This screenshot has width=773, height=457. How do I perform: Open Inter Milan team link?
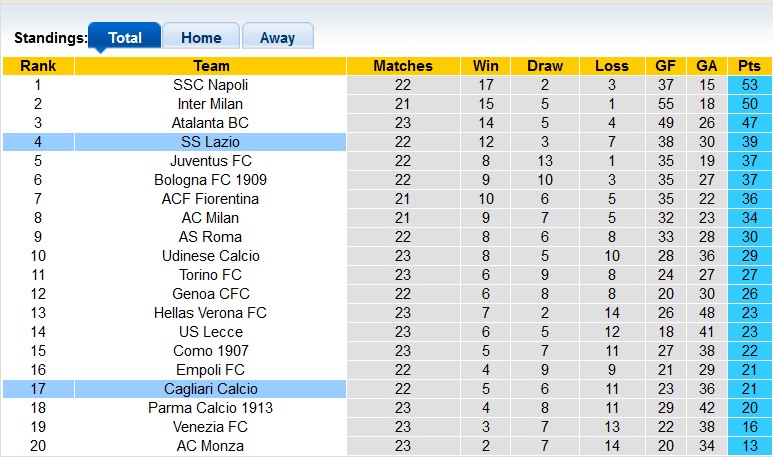point(210,104)
